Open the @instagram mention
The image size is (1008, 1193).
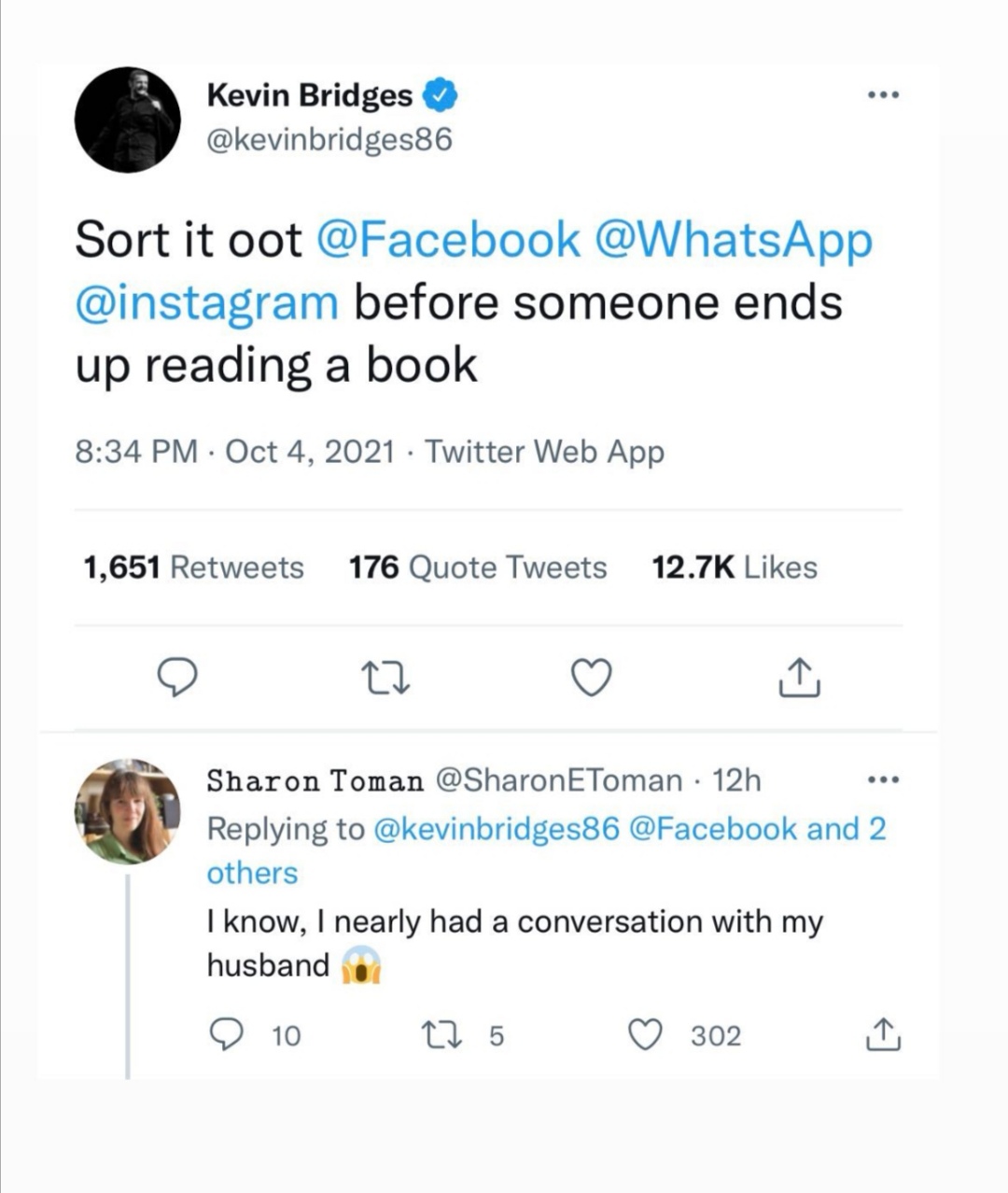tap(205, 301)
